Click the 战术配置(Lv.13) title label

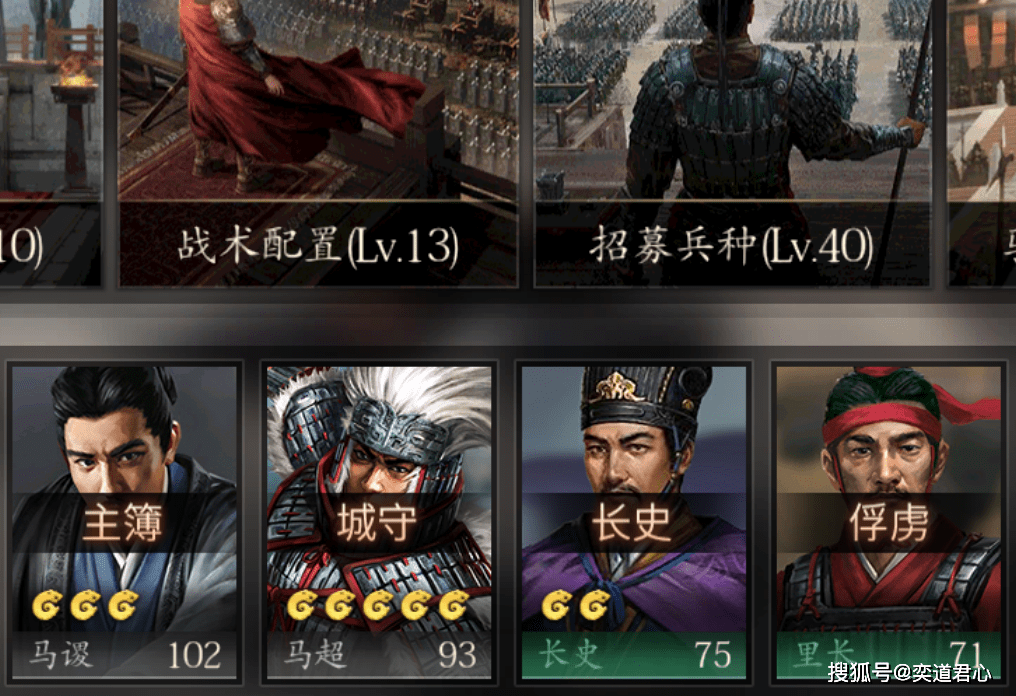pyautogui.click(x=318, y=246)
